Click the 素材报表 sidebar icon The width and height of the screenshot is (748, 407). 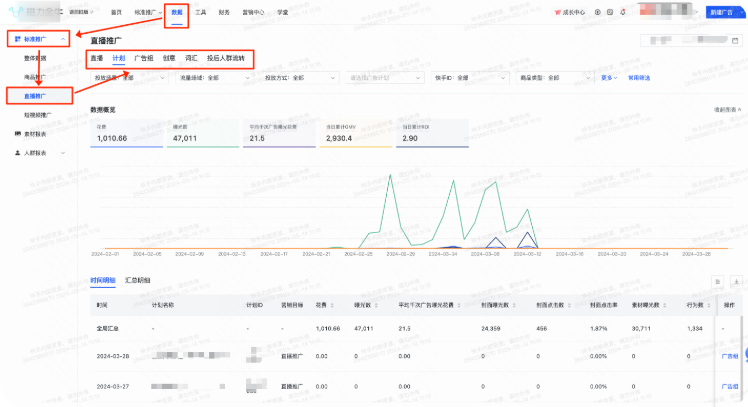click(x=17, y=132)
